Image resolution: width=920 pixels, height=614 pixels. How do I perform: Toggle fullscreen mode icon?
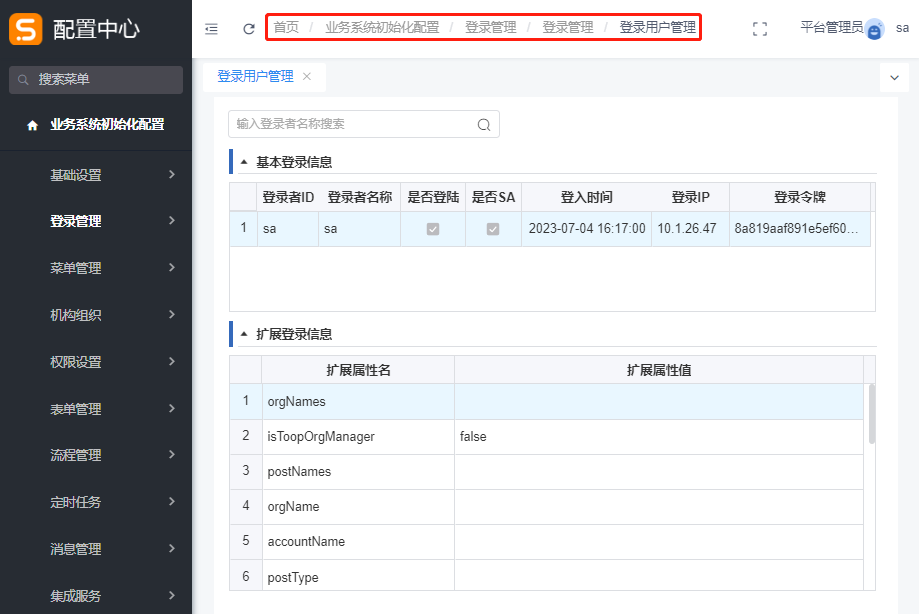(x=760, y=29)
